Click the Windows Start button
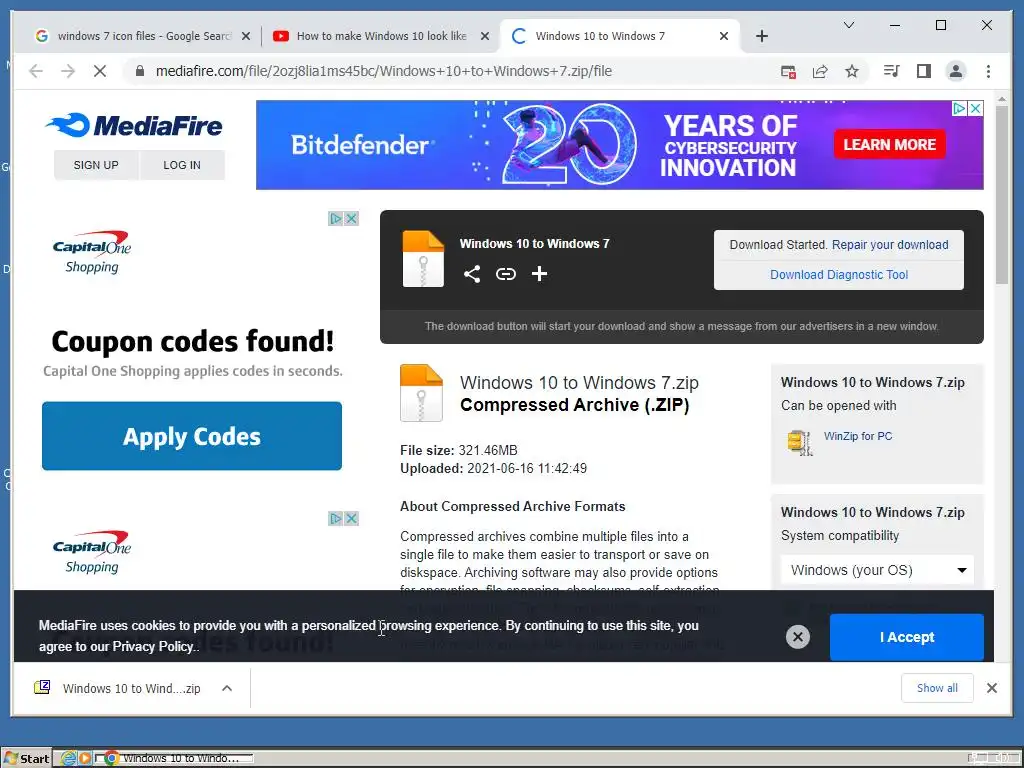The image size is (1024, 768). tap(27, 758)
